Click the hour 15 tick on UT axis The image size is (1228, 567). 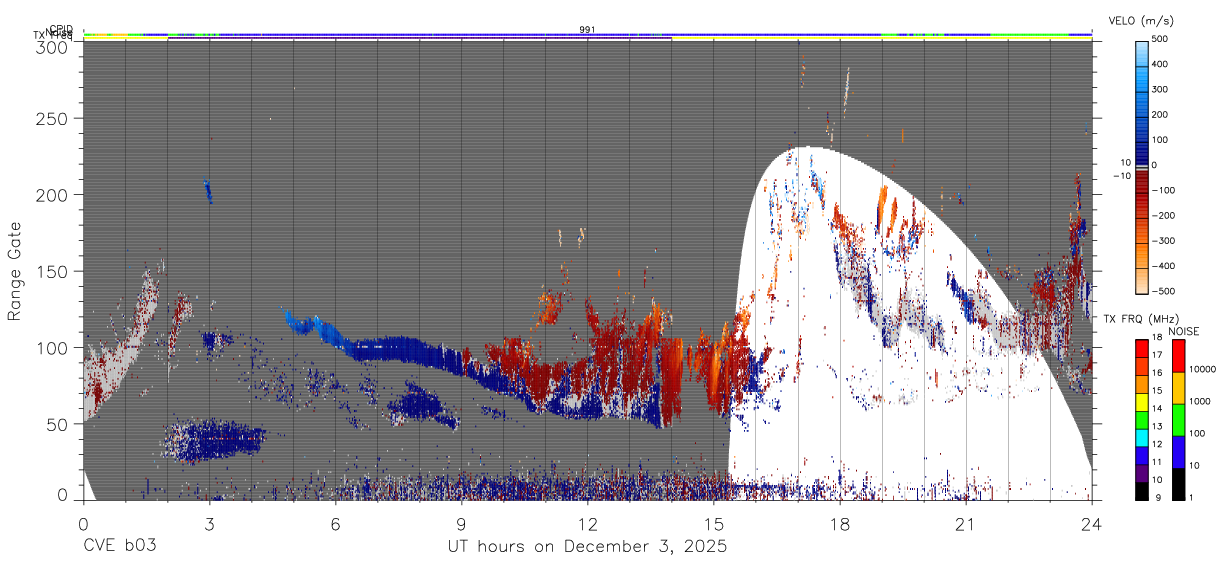(713, 524)
